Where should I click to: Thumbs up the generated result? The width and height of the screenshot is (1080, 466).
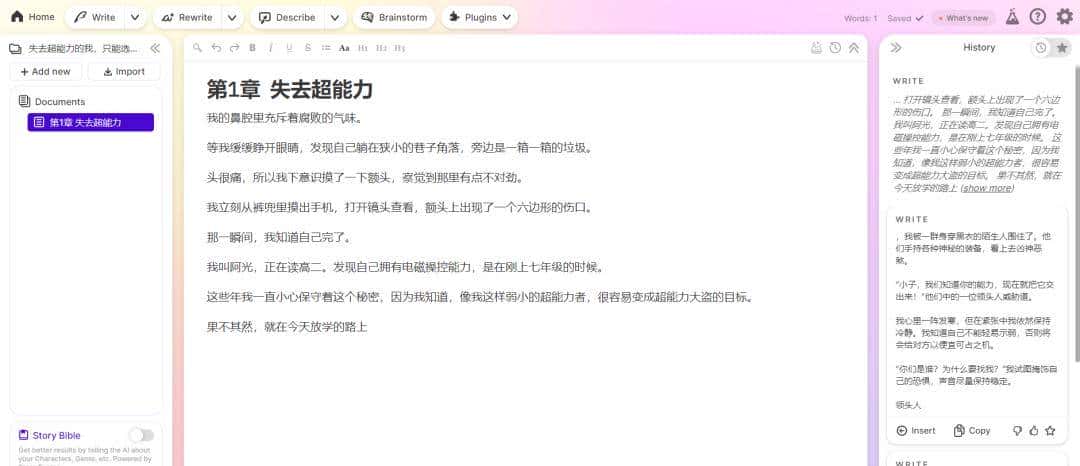coord(1033,430)
